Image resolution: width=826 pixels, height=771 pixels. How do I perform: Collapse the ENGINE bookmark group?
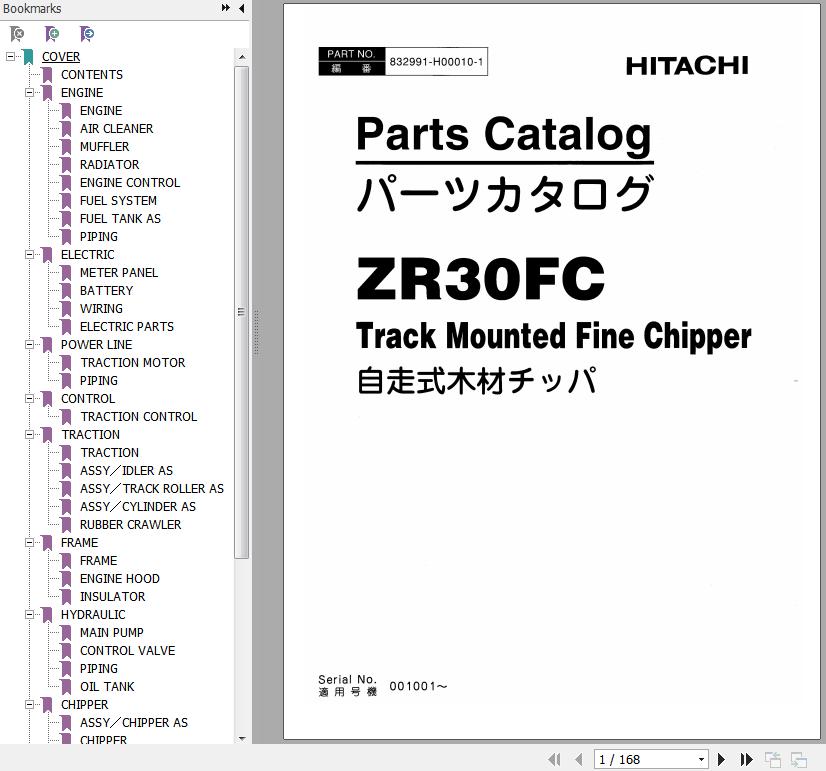click(x=30, y=93)
